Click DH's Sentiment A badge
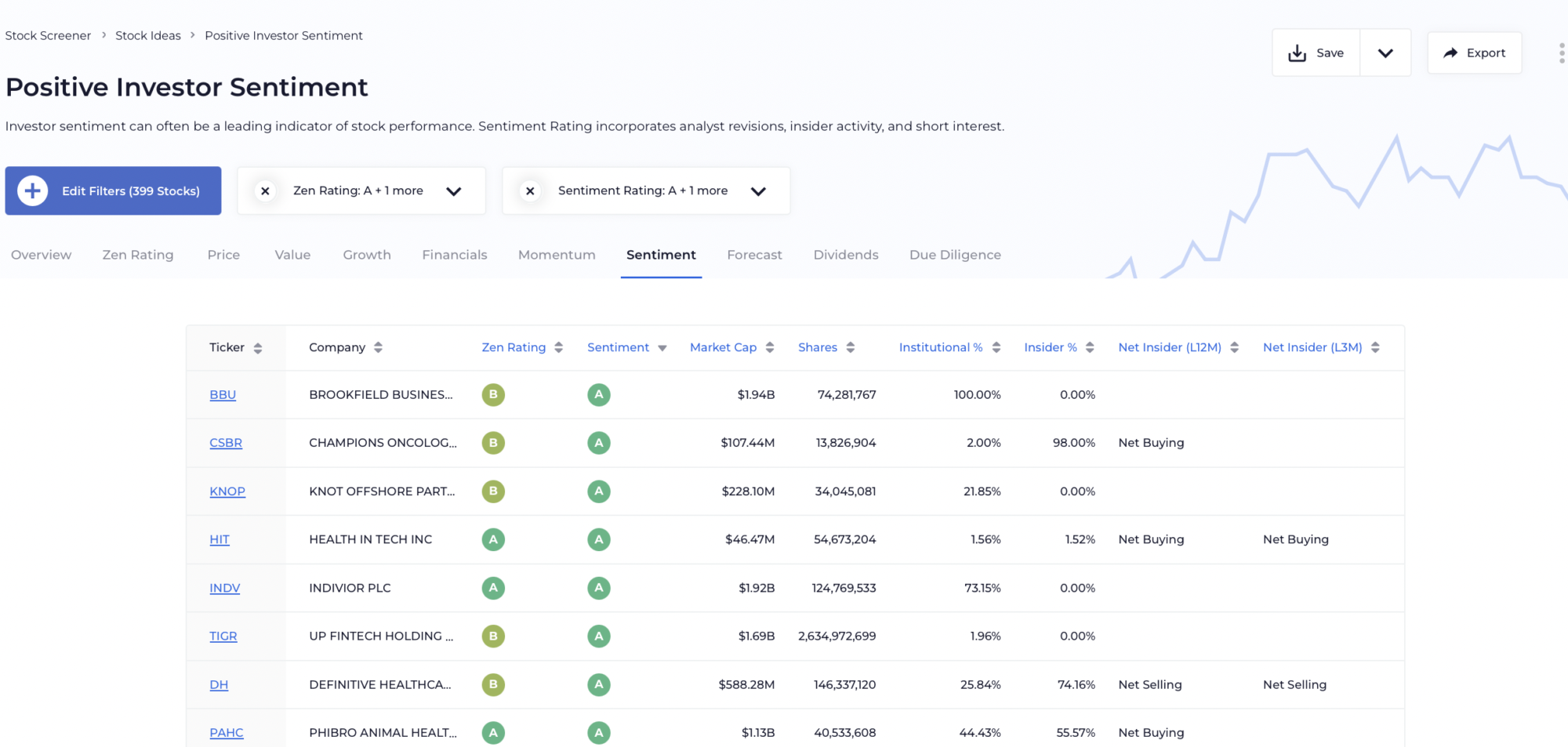1568x747 pixels. (x=599, y=684)
